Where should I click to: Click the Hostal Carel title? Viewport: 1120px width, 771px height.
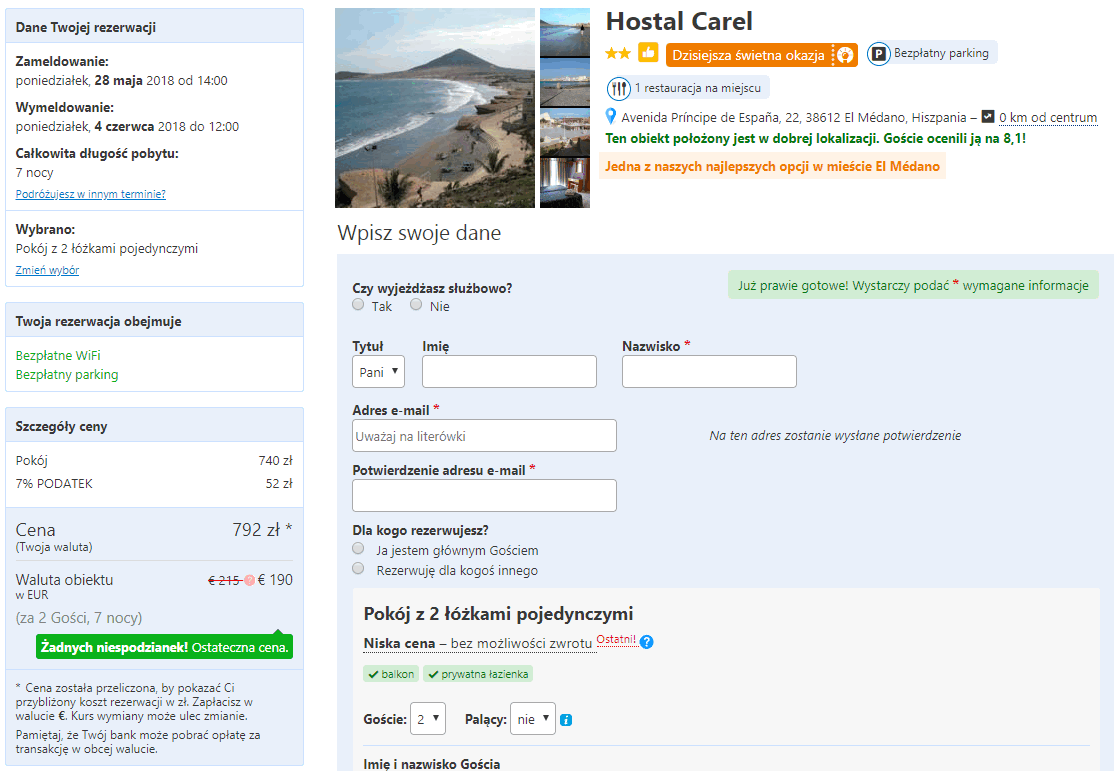pyautogui.click(x=679, y=21)
